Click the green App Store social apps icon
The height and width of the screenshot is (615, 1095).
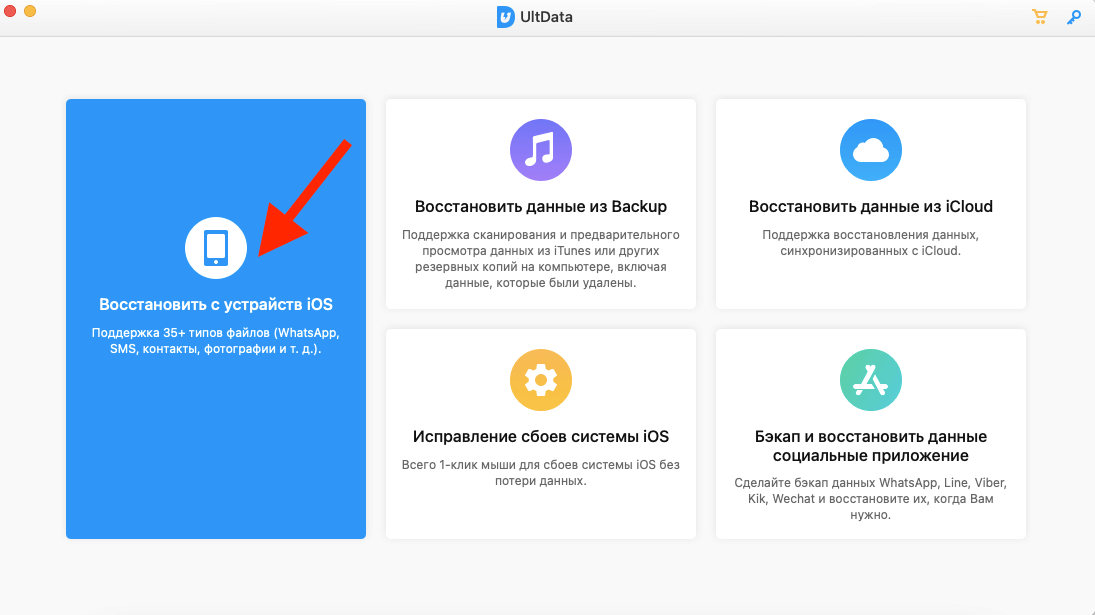(x=870, y=380)
